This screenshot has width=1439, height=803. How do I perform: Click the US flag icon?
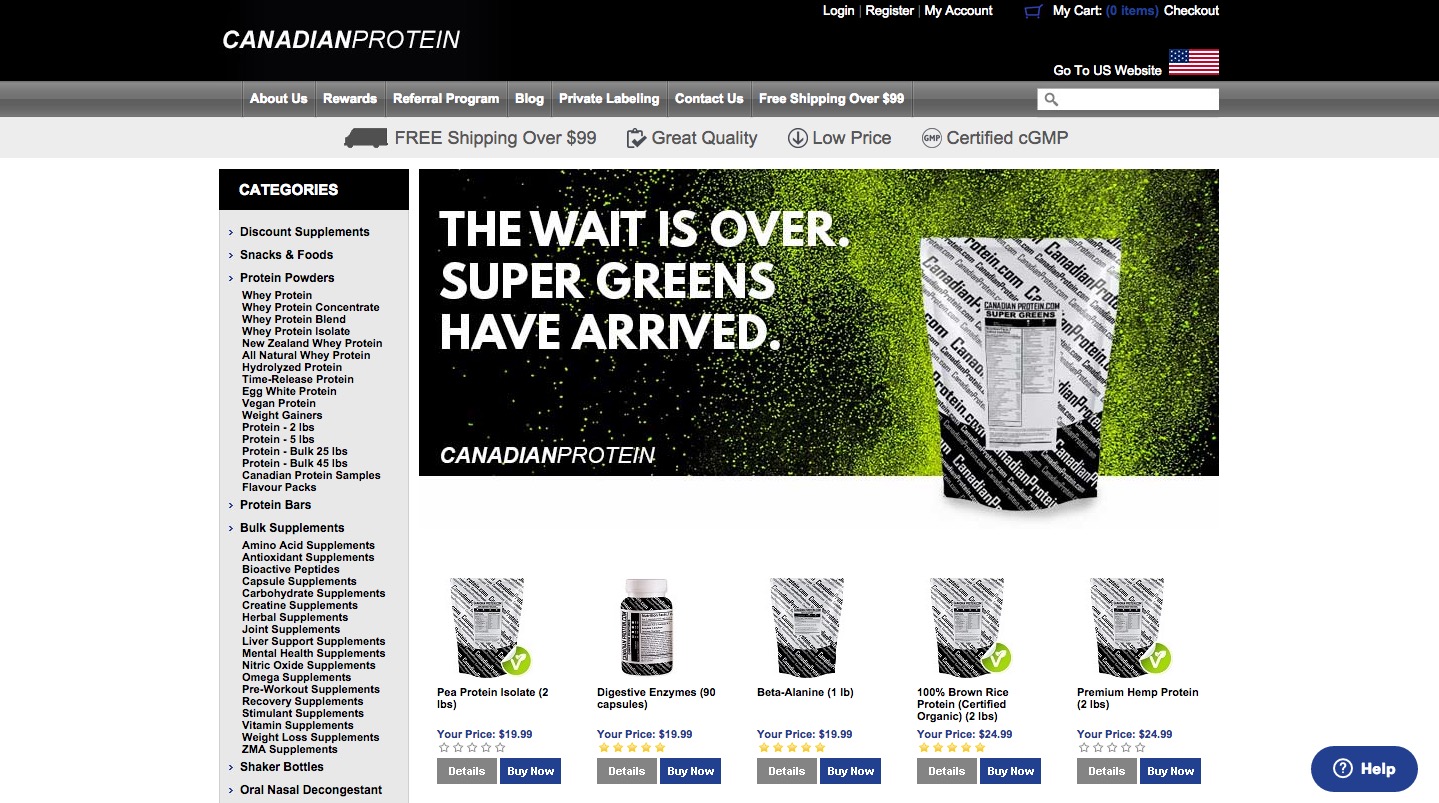click(1193, 62)
